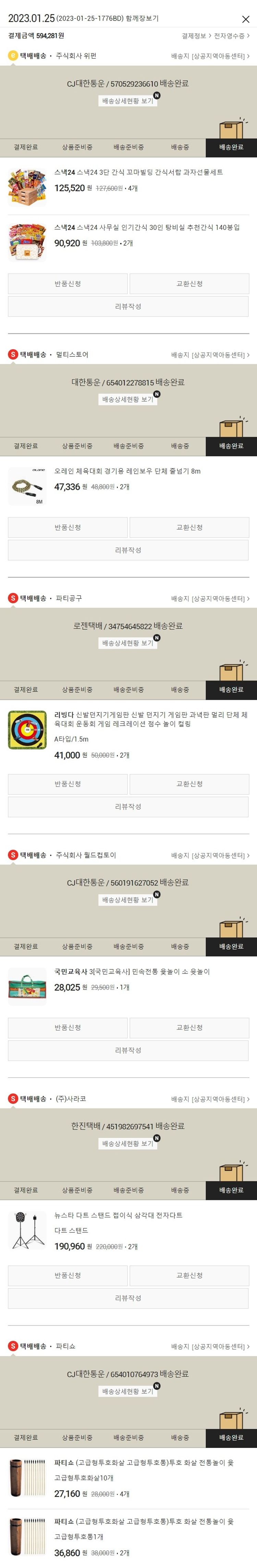The image size is (257, 1568).
Task: Click the red S badge beside (주)사라코
Action: coord(13,1099)
